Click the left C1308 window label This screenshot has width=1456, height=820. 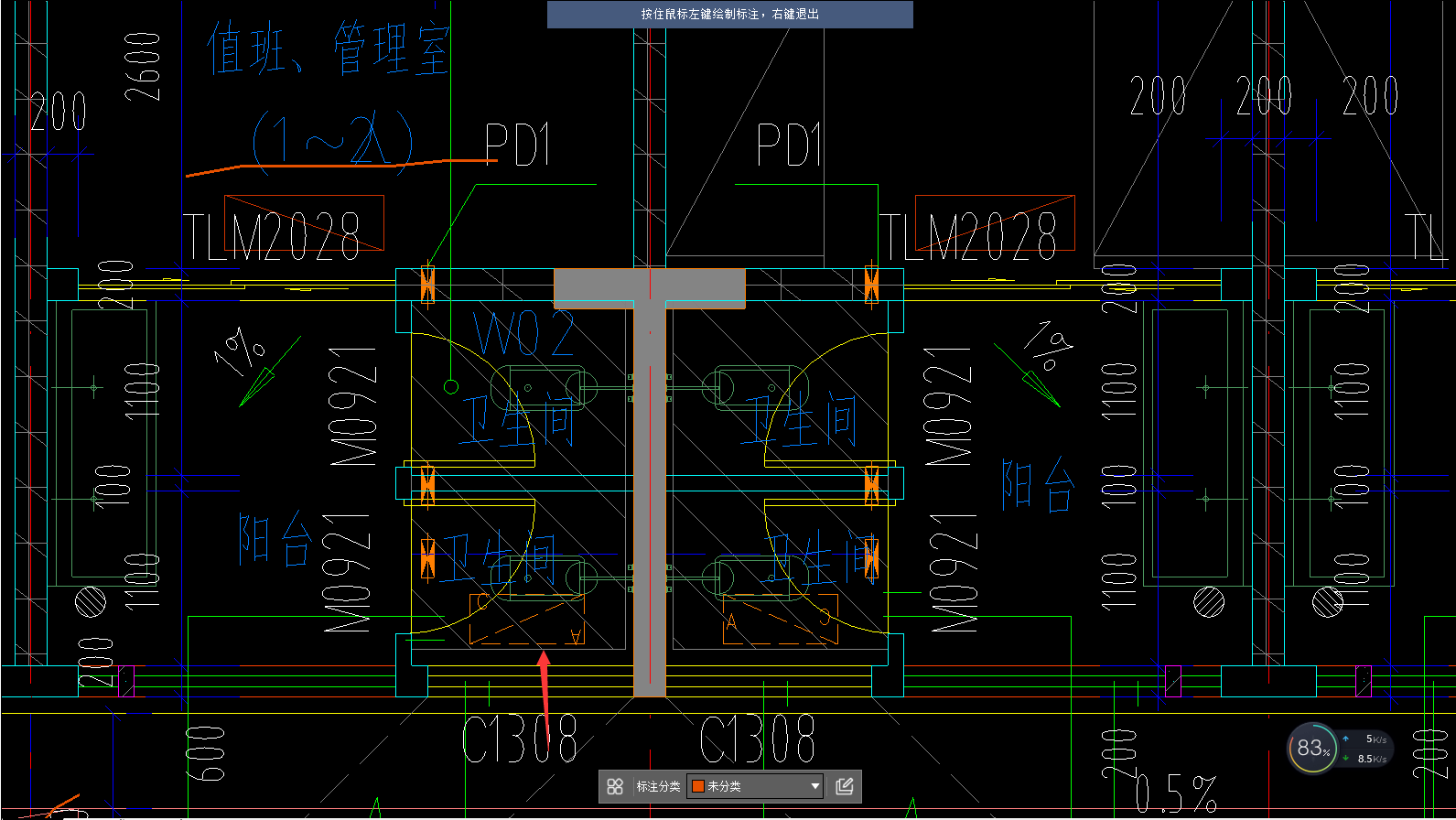520,739
